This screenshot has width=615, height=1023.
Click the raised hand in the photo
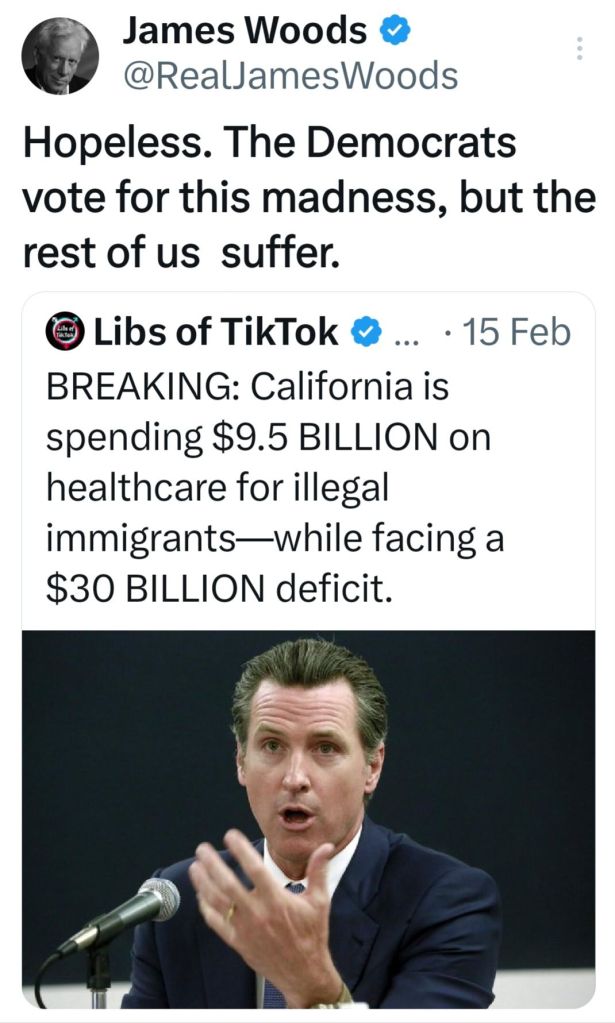click(x=267, y=903)
